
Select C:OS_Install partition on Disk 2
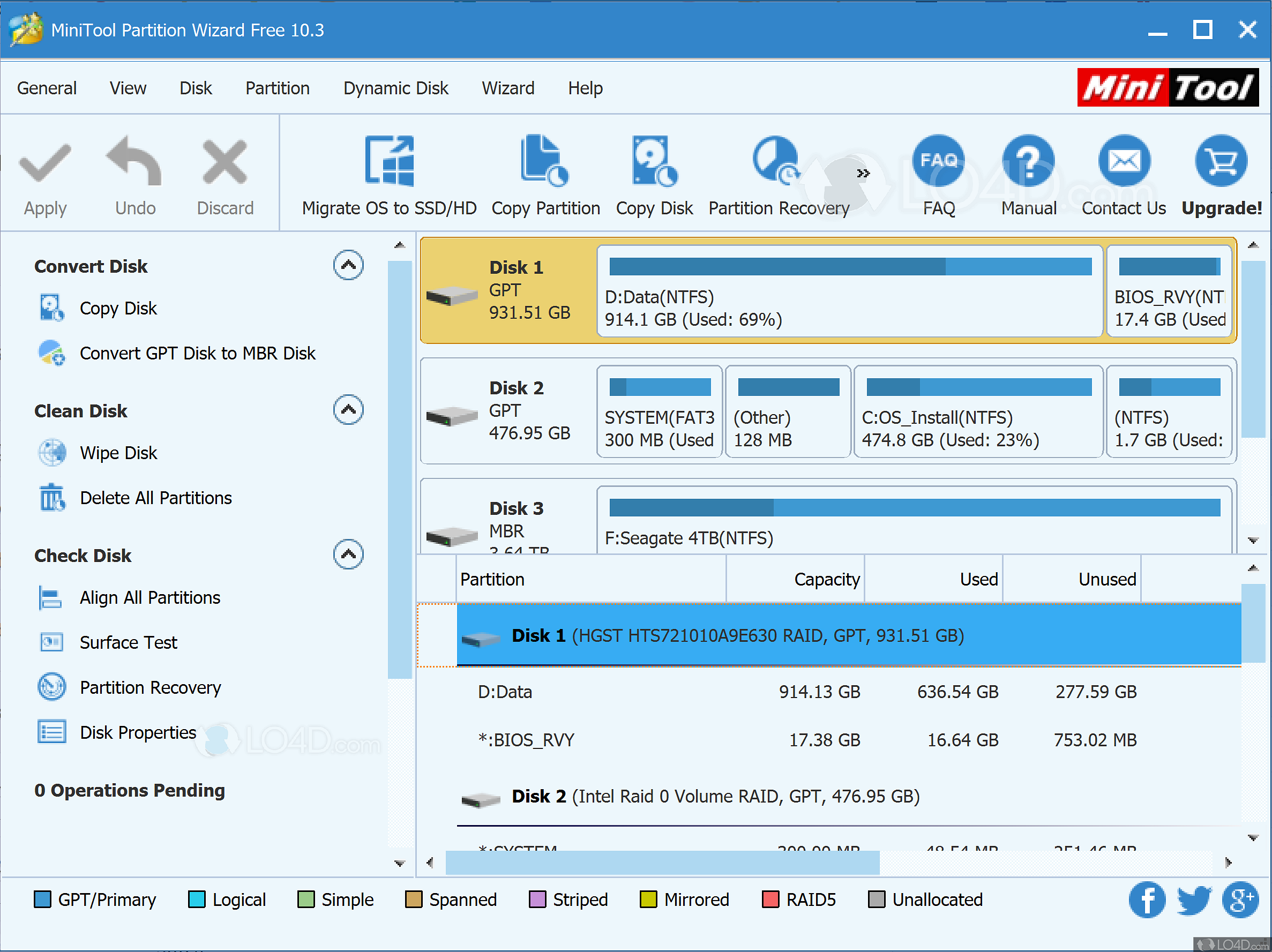[978, 412]
